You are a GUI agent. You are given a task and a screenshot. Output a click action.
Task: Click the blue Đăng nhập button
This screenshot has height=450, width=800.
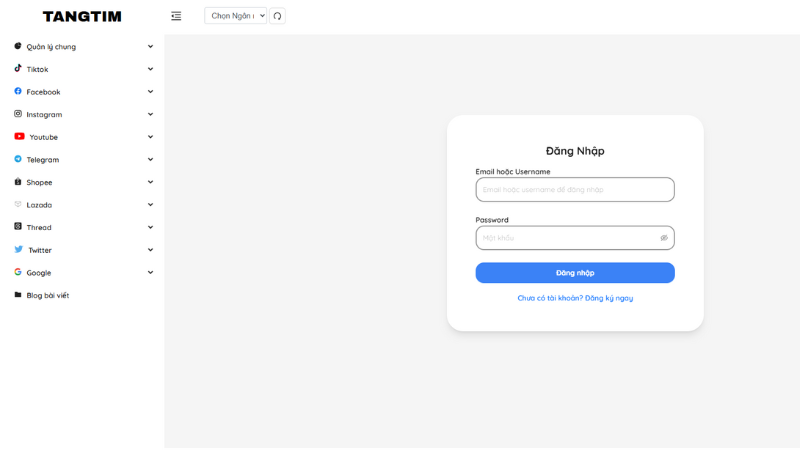pyautogui.click(x=575, y=273)
